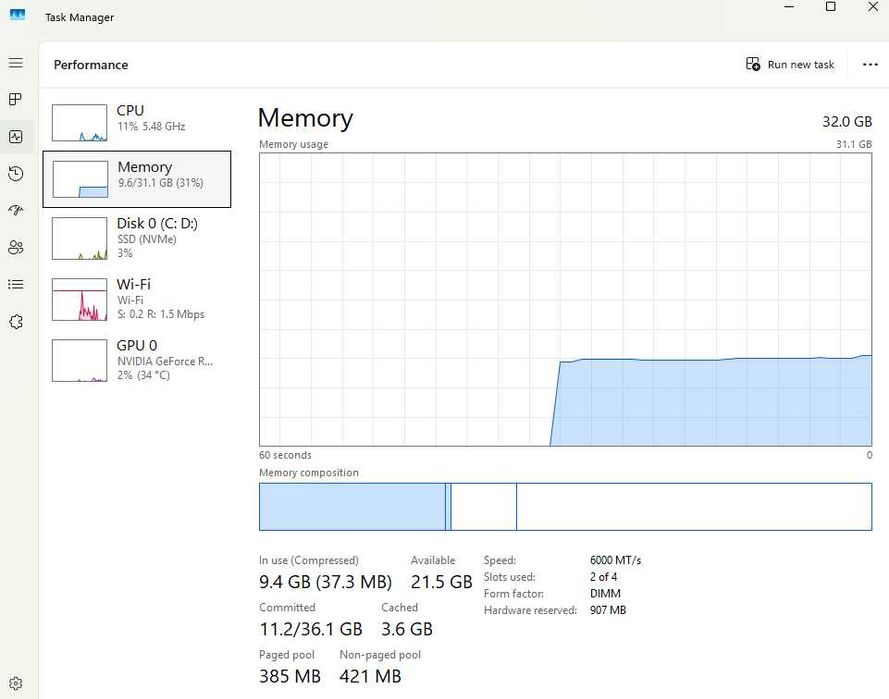889x699 pixels.
Task: Select the CPU performance entry
Action: coord(137,121)
